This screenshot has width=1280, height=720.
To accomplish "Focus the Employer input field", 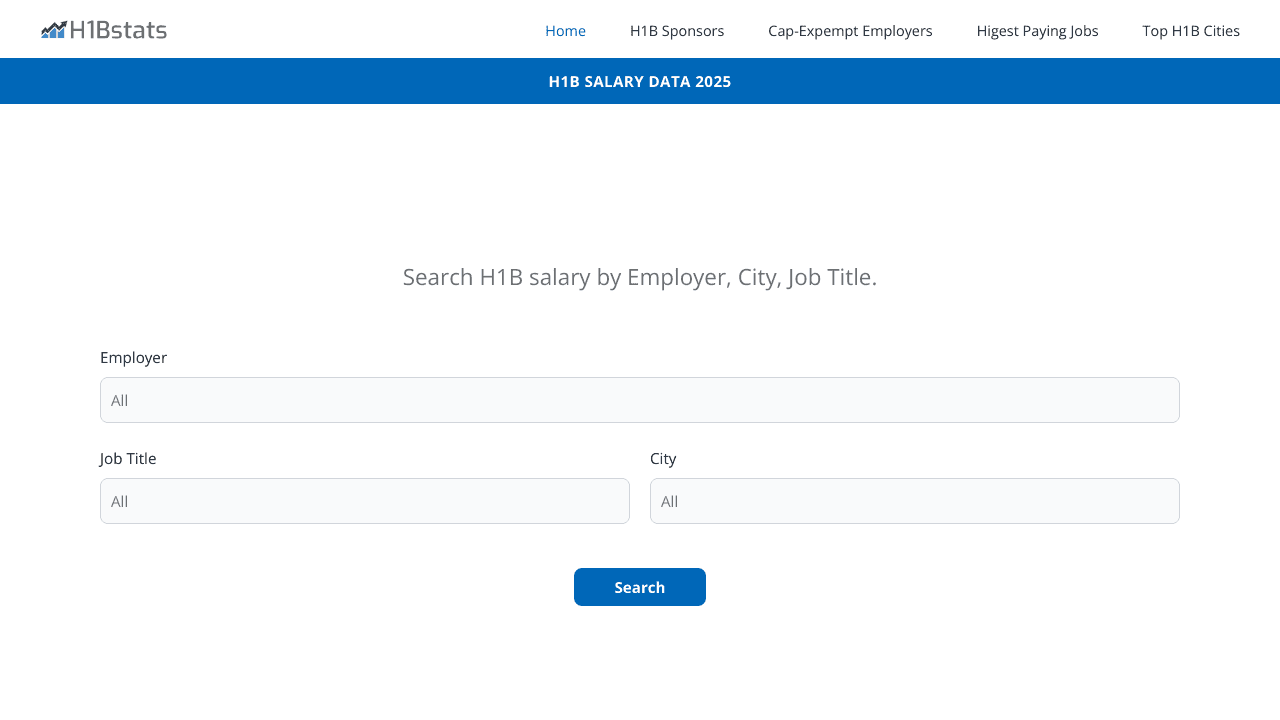I will click(x=640, y=400).
